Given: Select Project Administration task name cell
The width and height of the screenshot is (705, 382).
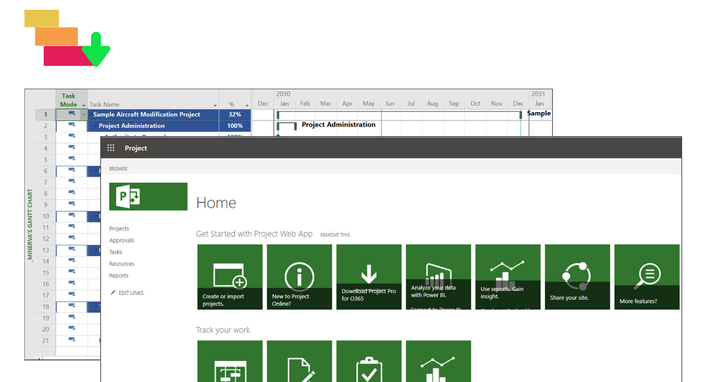Looking at the screenshot, I should (153, 126).
